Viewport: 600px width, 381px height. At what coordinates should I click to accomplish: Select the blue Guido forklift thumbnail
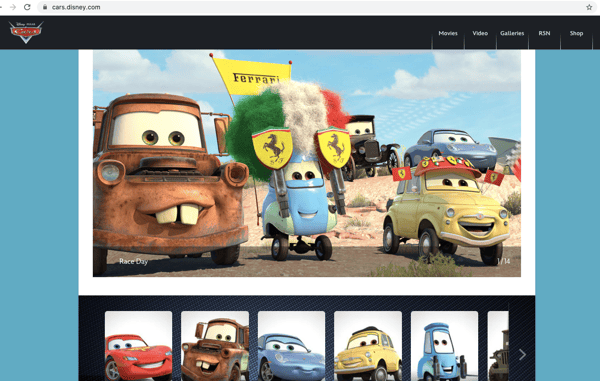pos(444,346)
